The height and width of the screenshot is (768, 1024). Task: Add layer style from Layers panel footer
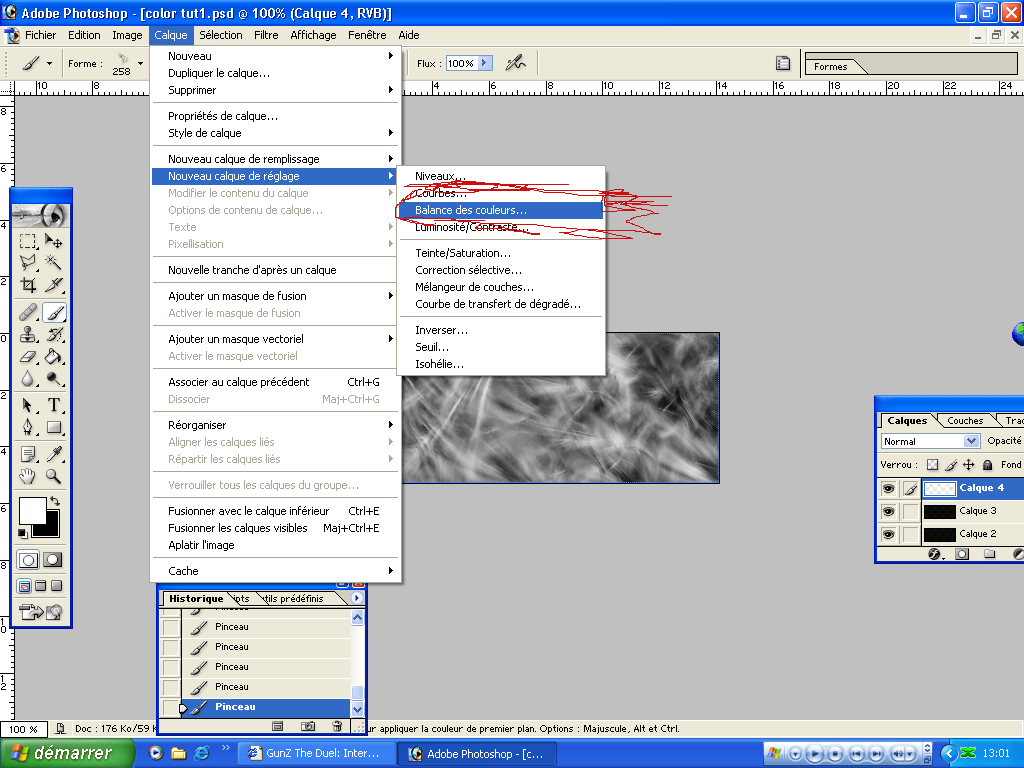tap(935, 554)
